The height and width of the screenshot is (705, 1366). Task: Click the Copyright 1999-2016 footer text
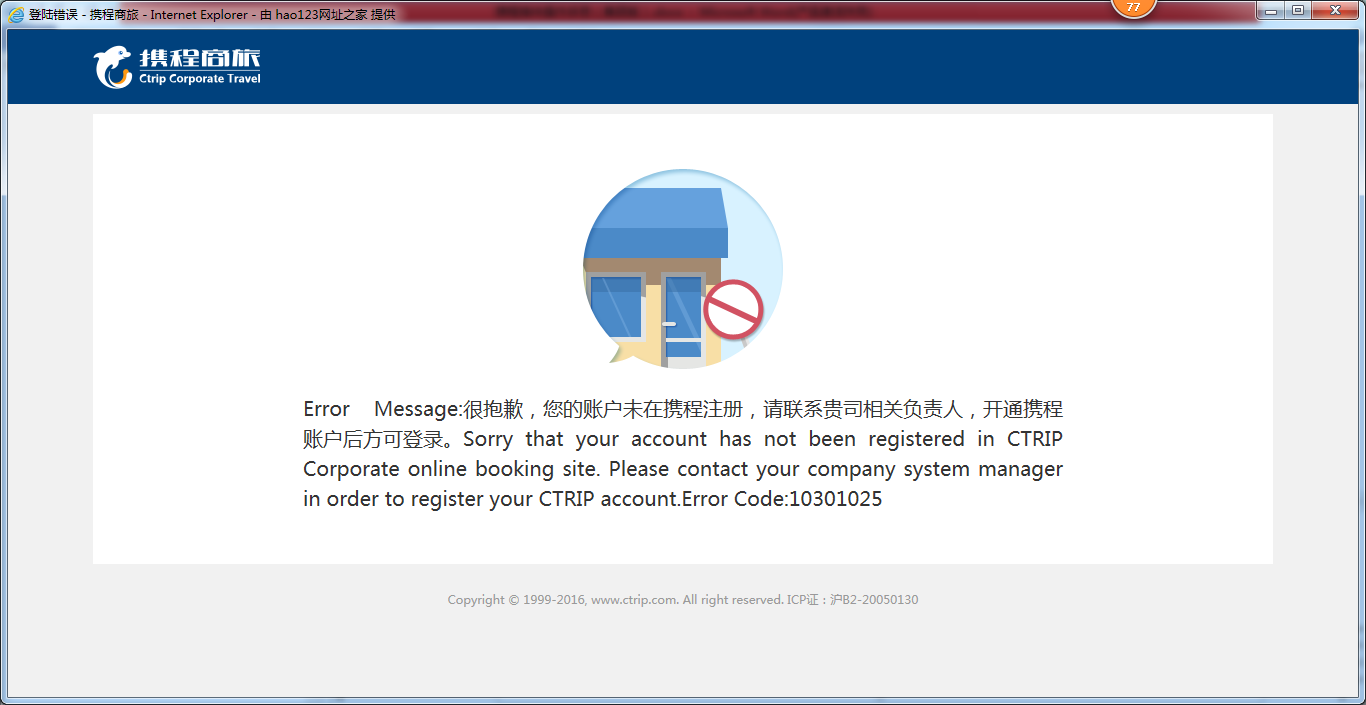tap(517, 600)
